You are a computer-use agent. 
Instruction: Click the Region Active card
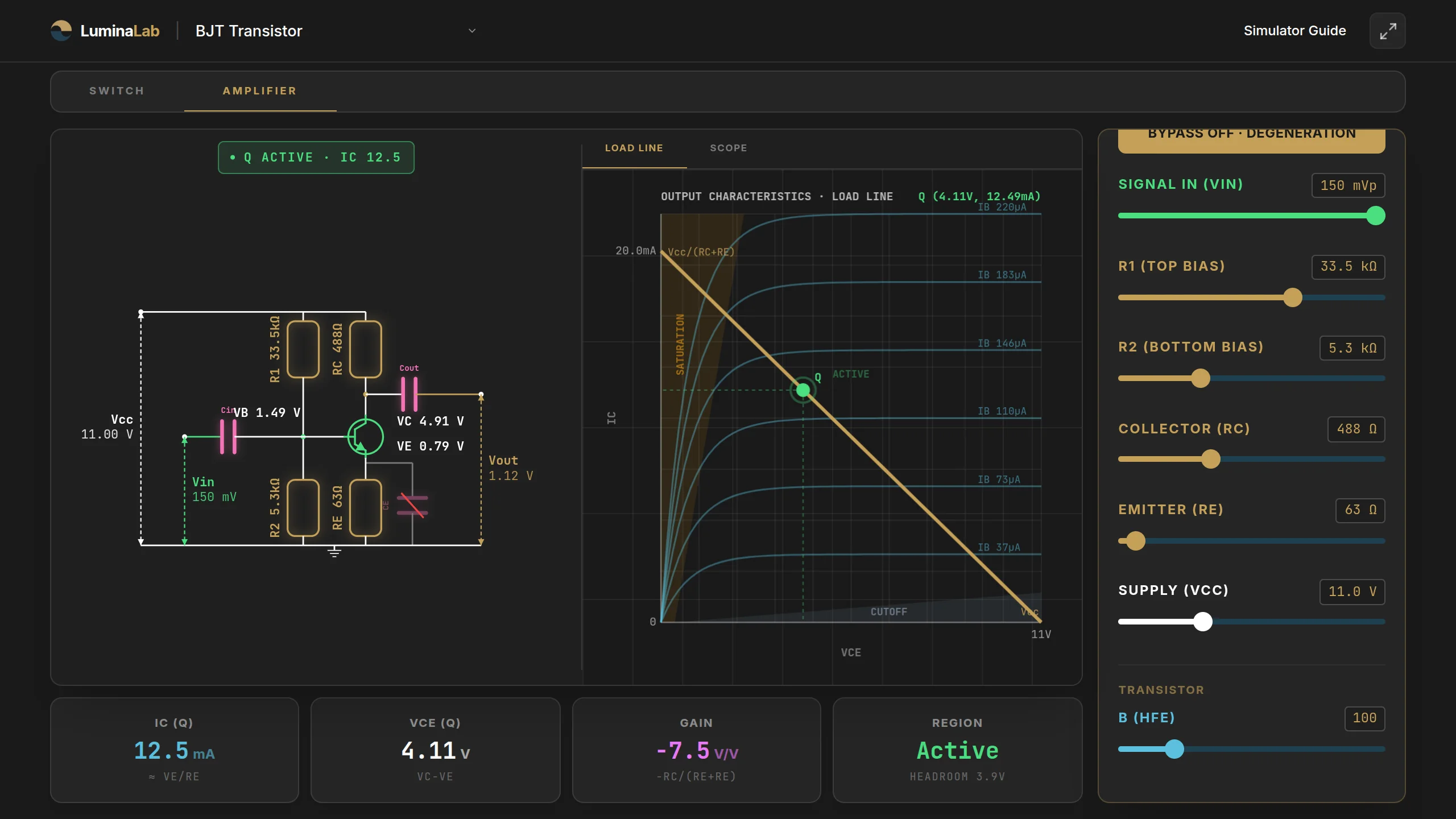(957, 750)
